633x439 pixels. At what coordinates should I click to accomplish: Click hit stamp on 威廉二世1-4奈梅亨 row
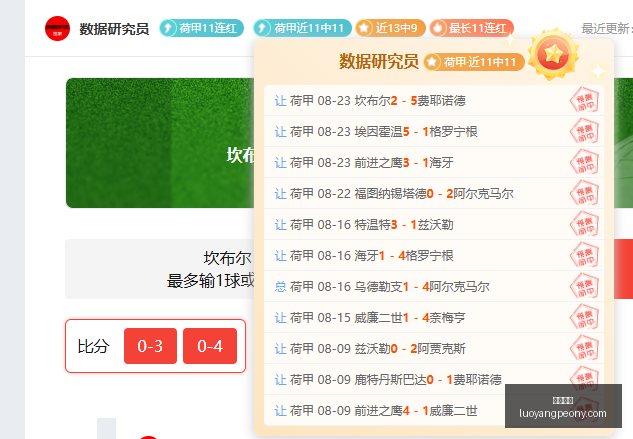[584, 318]
